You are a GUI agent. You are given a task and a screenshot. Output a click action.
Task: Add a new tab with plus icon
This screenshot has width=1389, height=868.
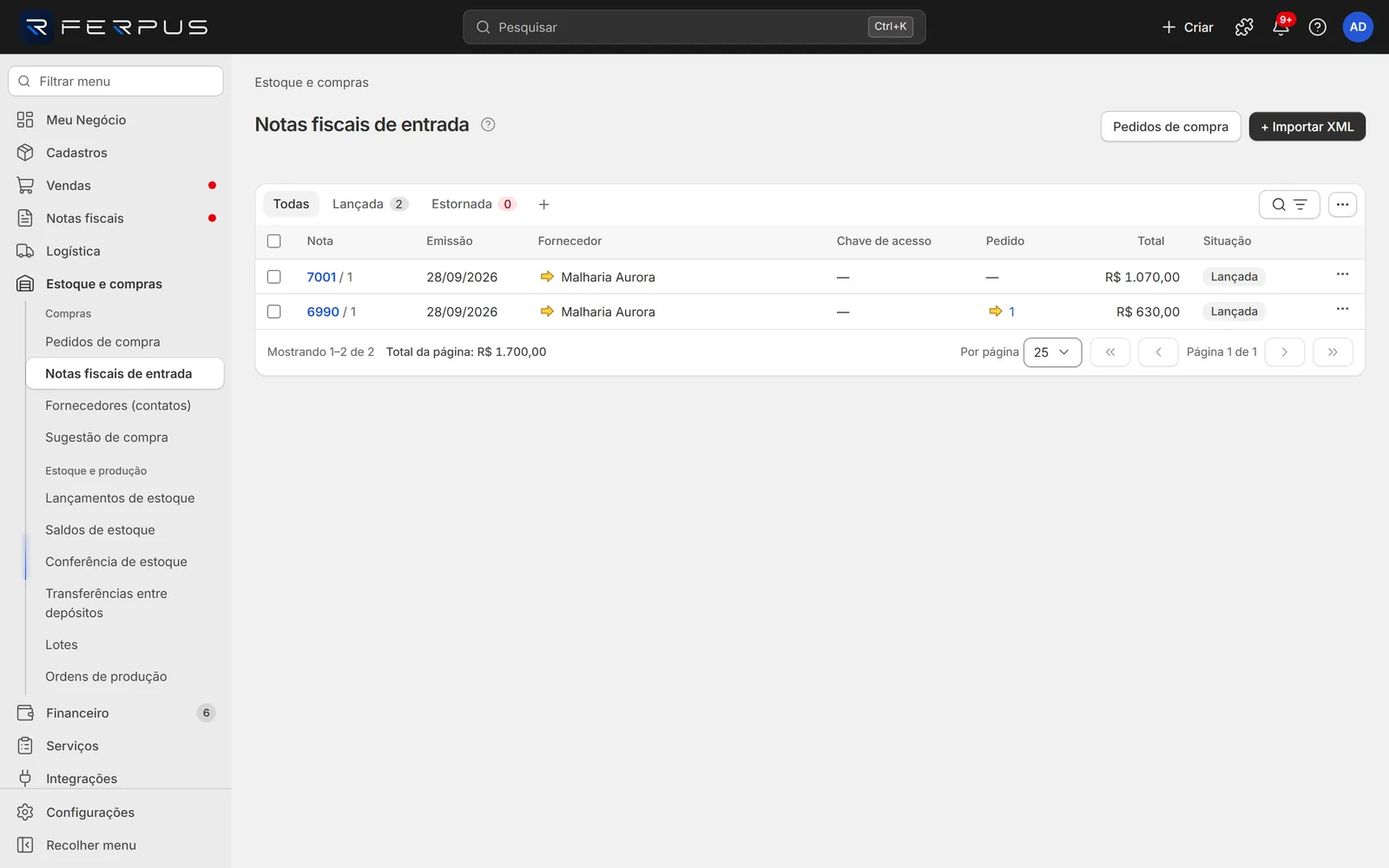click(x=544, y=204)
